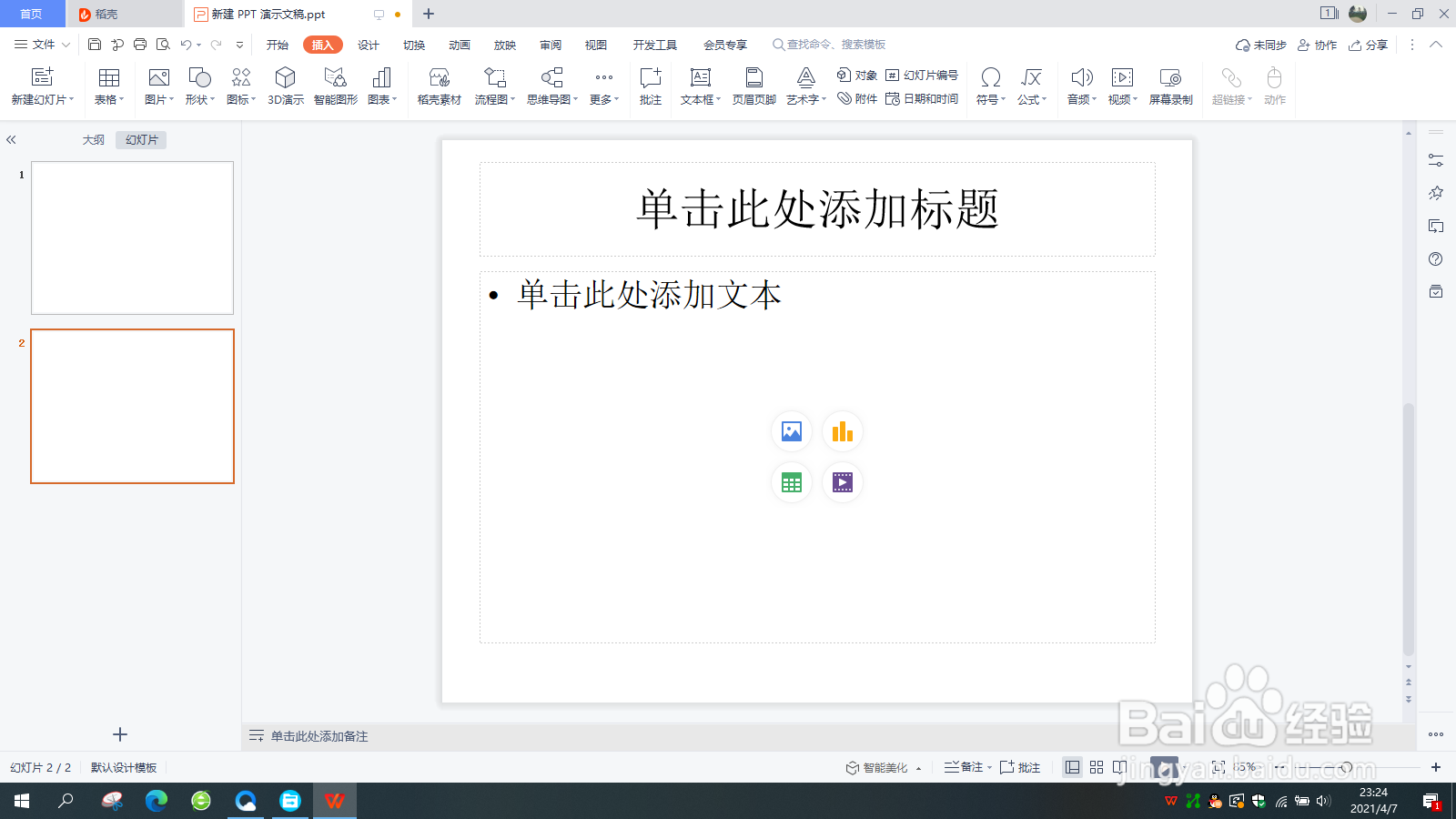Screen dimensions: 1456x819
Task: Add a comment using the 批注 tool
Action: [x=649, y=86]
